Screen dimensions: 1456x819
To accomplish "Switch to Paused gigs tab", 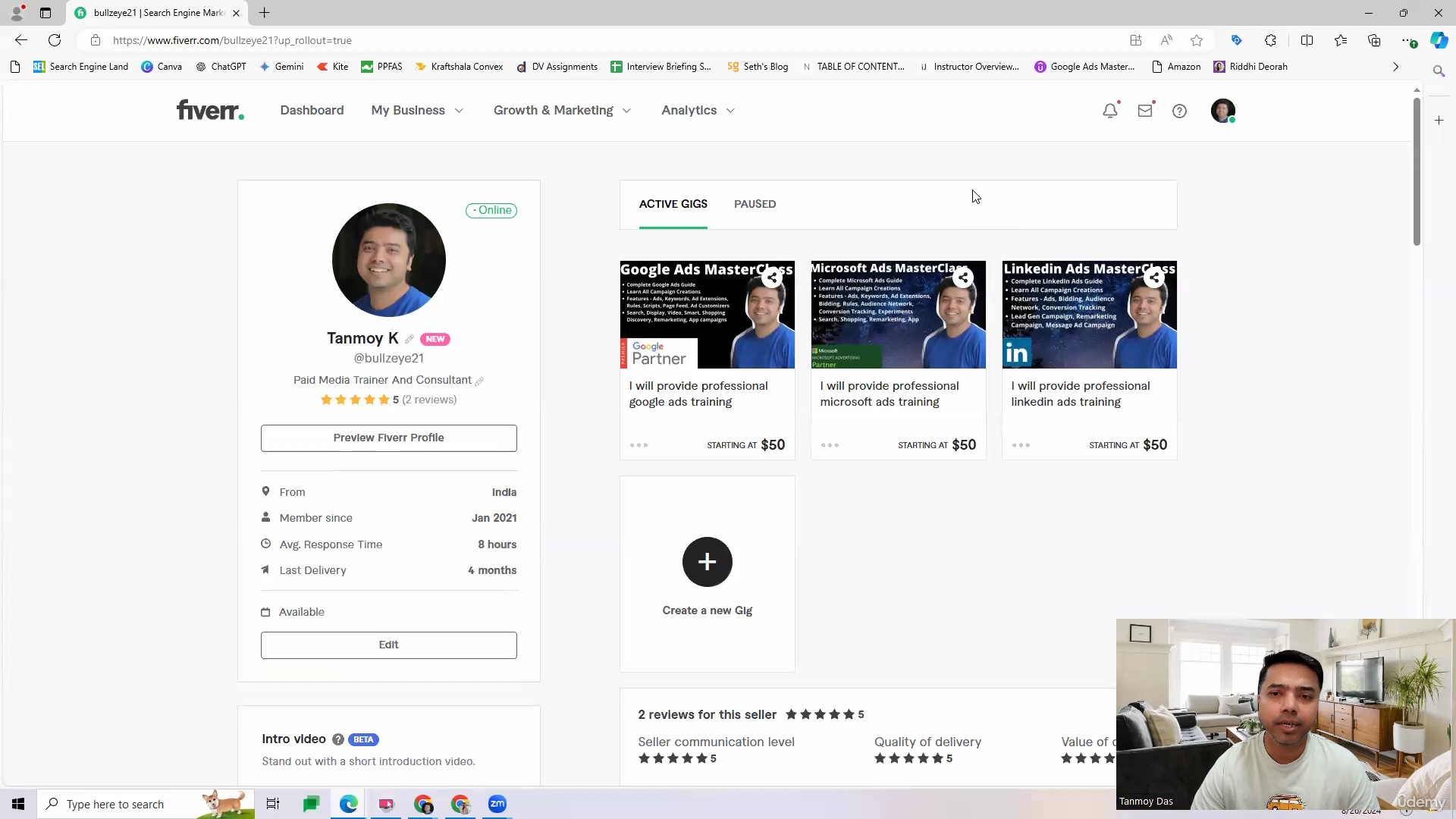I will coord(755,204).
